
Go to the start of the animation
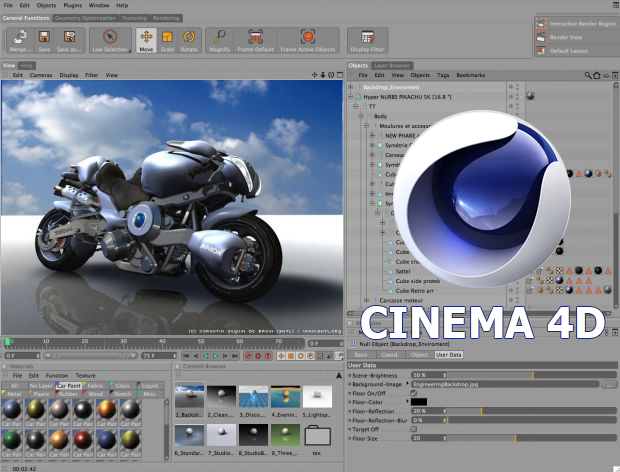point(186,356)
